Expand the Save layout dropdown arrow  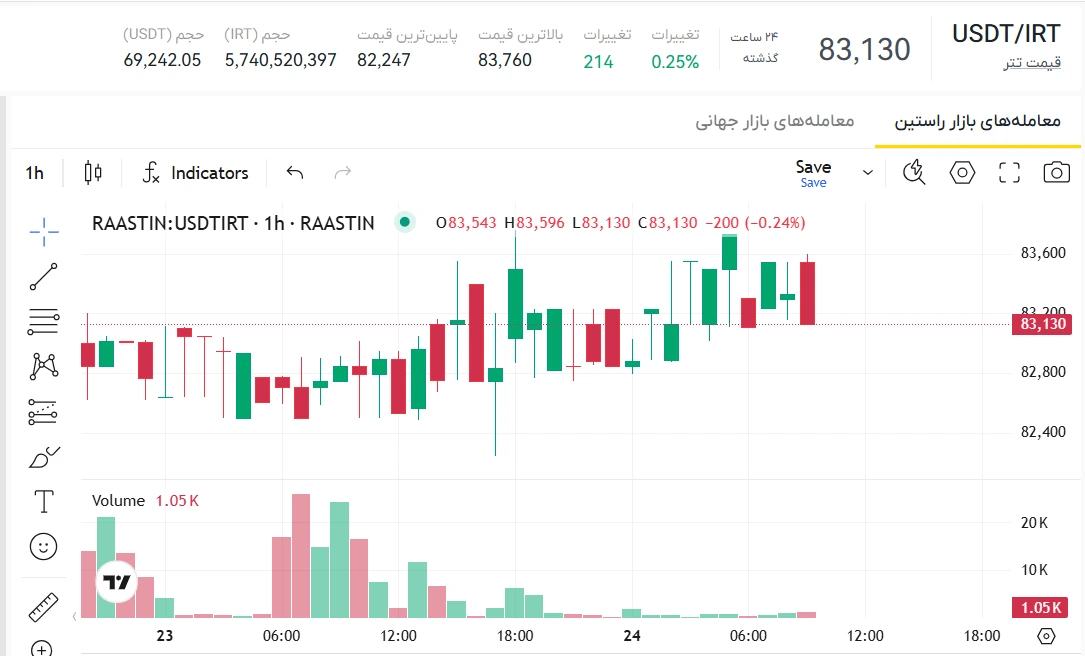click(x=868, y=172)
